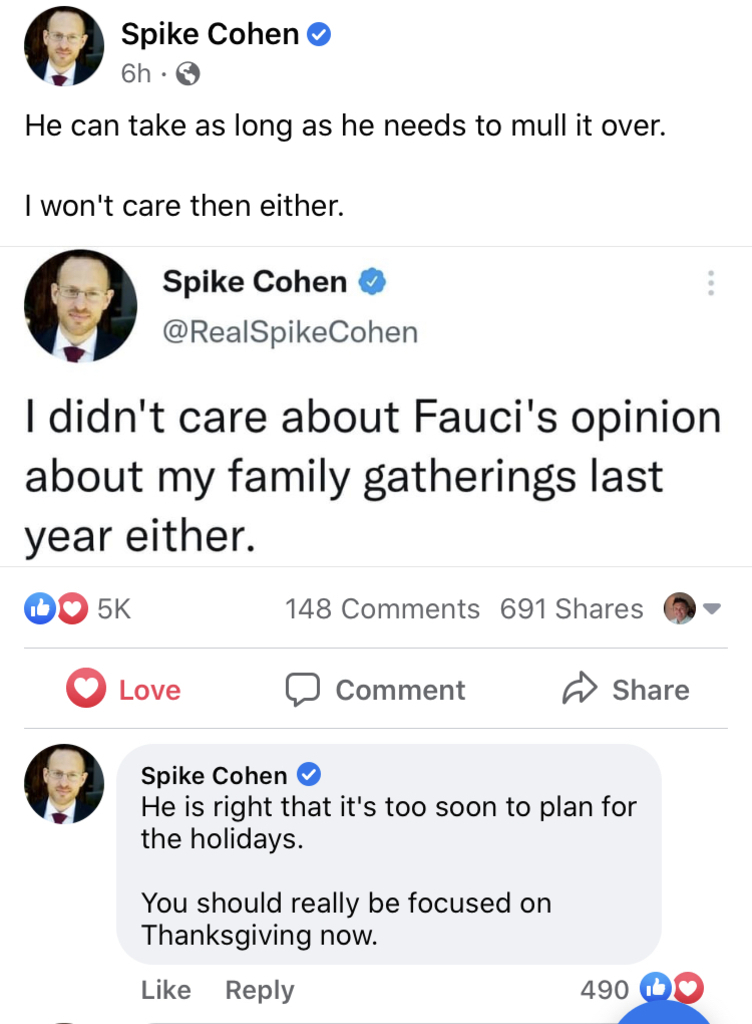View the 691 Shares list
The height and width of the screenshot is (1024, 752).
point(571,608)
